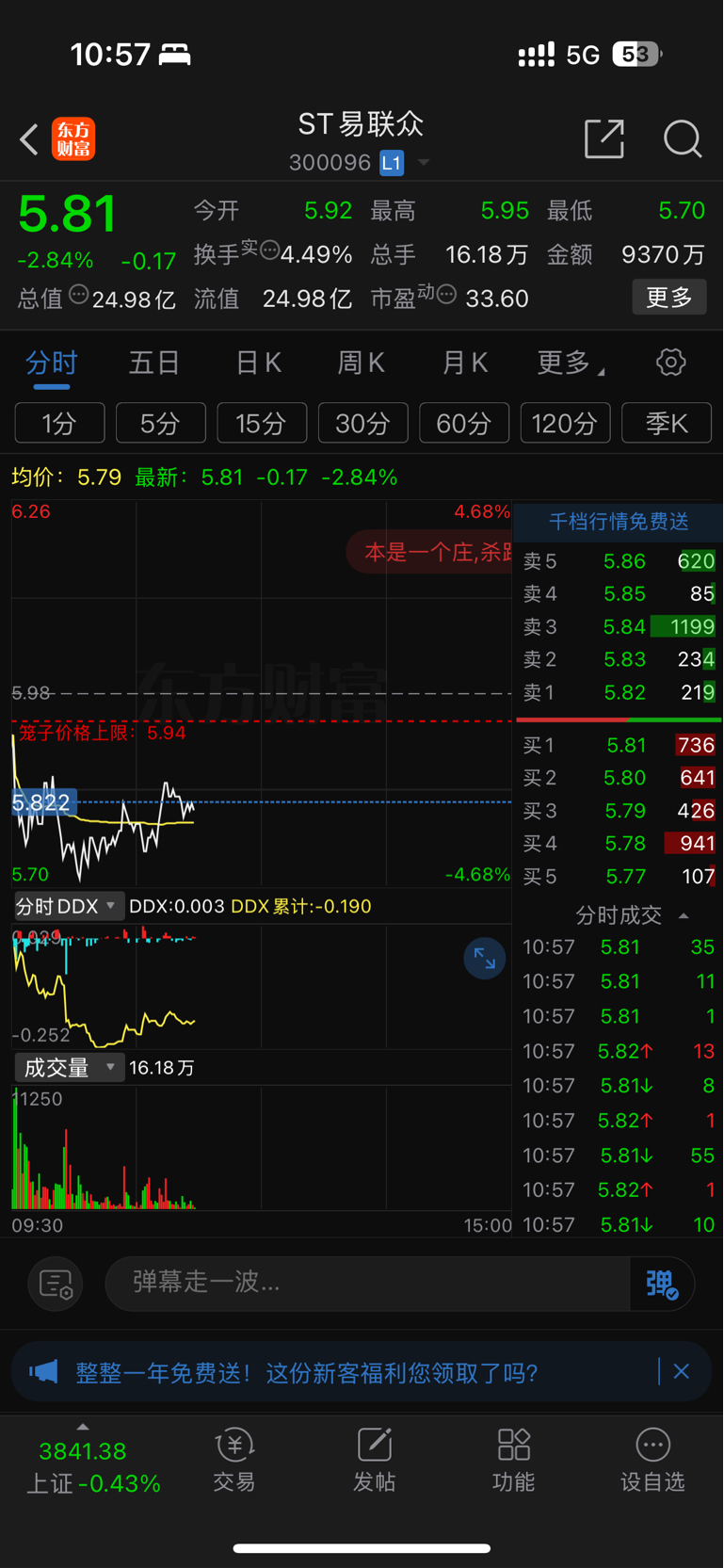Open the 千档行情免费送 banner link
Image resolution: width=724 pixels, height=1568 pixels.
pos(619,522)
